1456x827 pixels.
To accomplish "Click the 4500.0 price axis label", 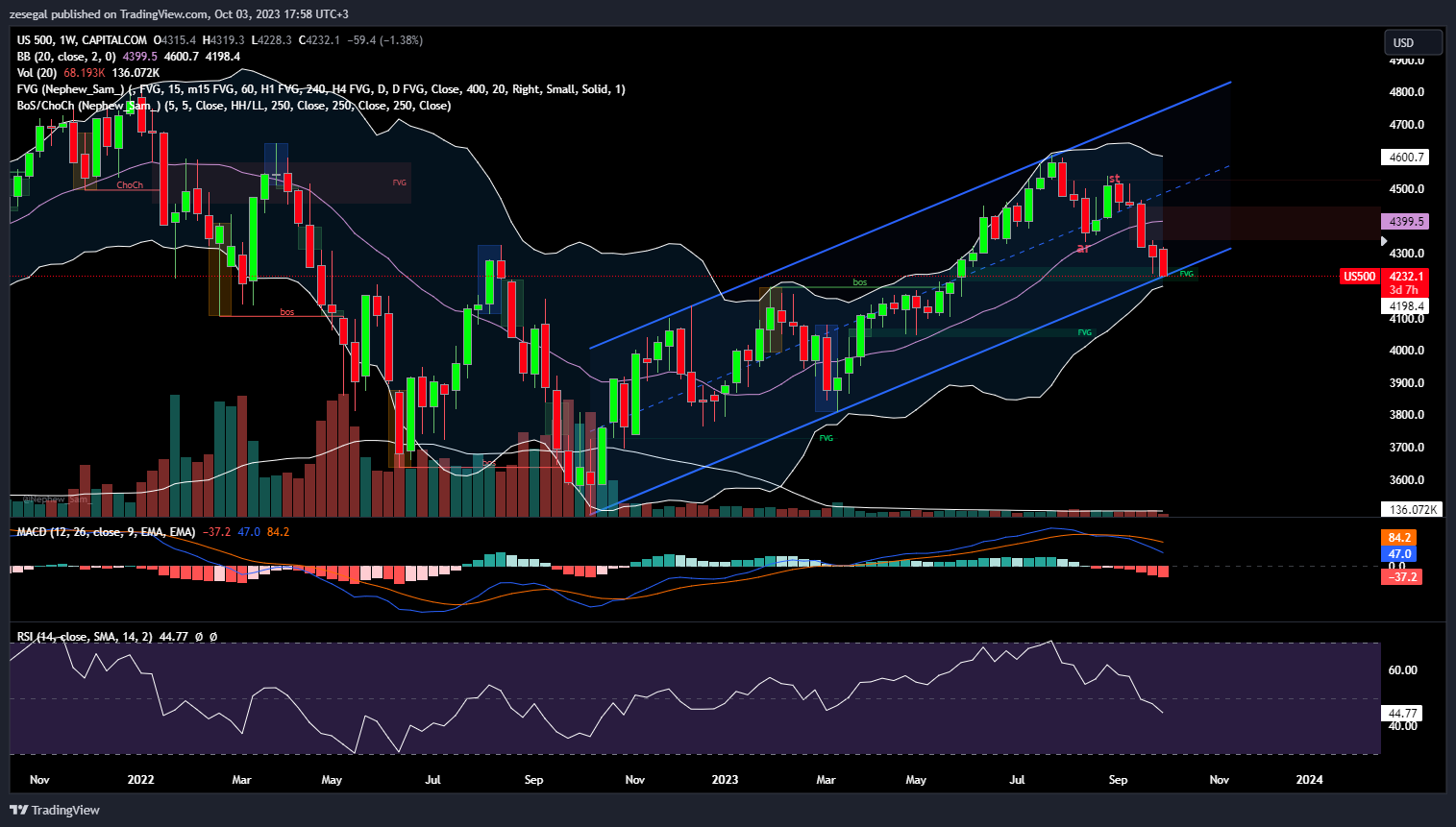I will point(1407,189).
